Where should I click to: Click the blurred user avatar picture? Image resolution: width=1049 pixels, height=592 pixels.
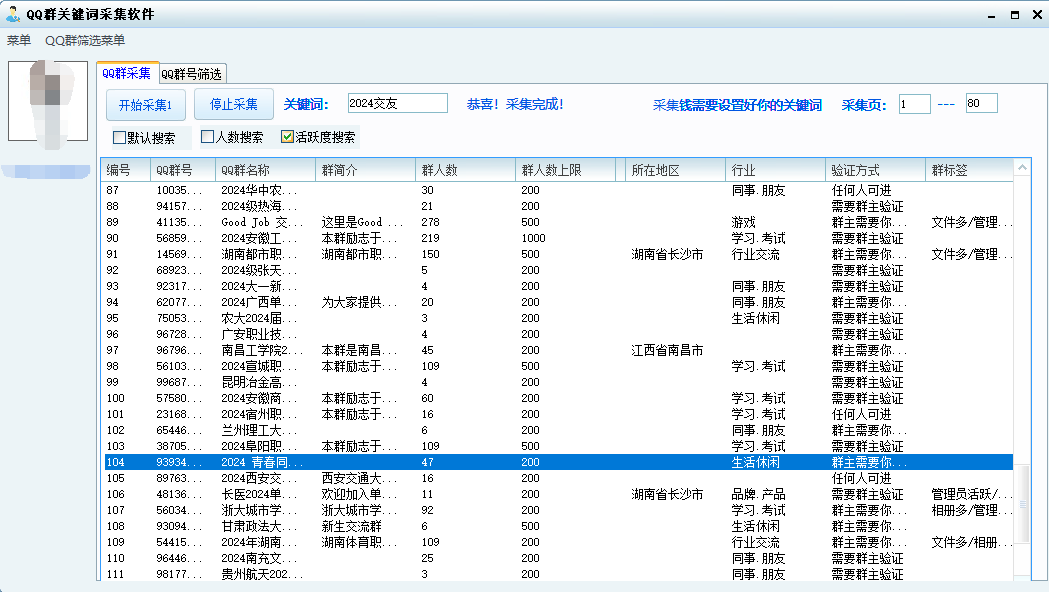point(47,101)
